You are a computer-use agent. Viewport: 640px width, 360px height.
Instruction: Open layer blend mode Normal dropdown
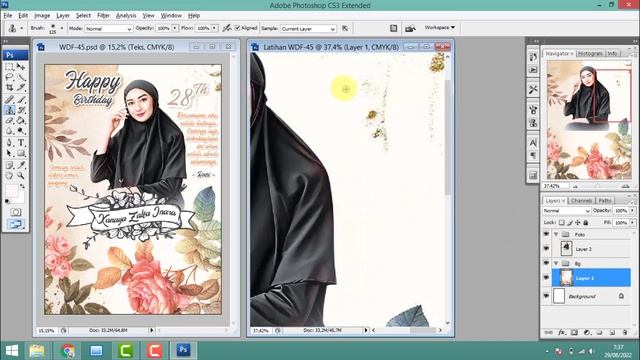pos(567,211)
